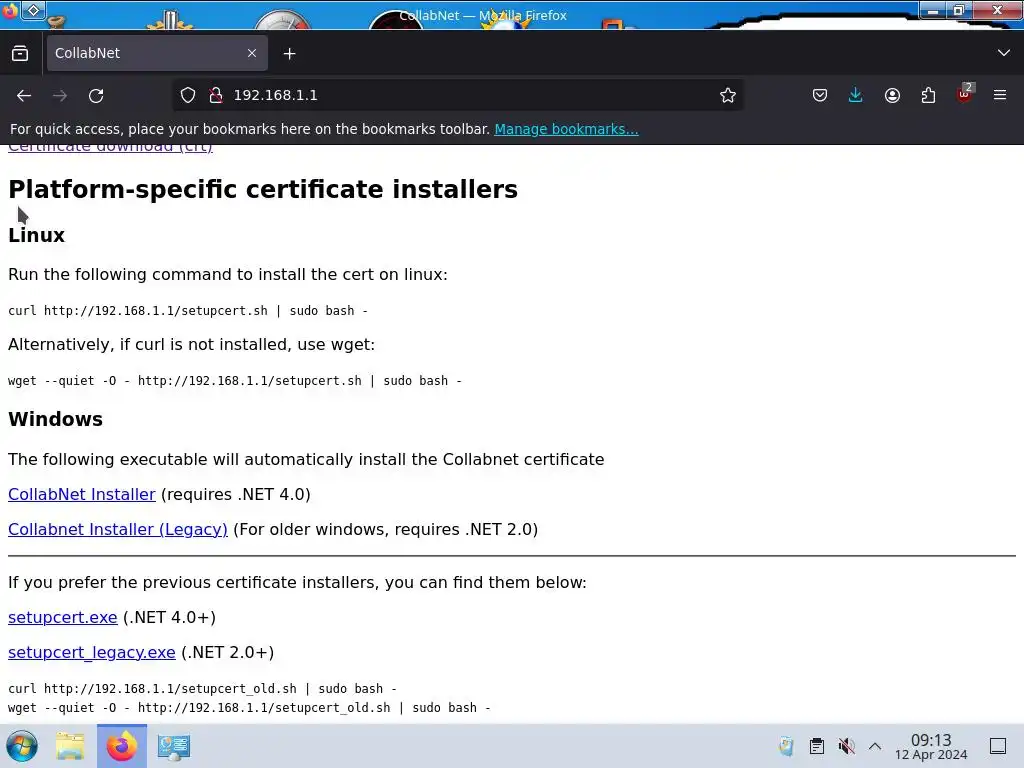The width and height of the screenshot is (1024, 768).
Task: Open the Start menu
Action: click(x=22, y=746)
